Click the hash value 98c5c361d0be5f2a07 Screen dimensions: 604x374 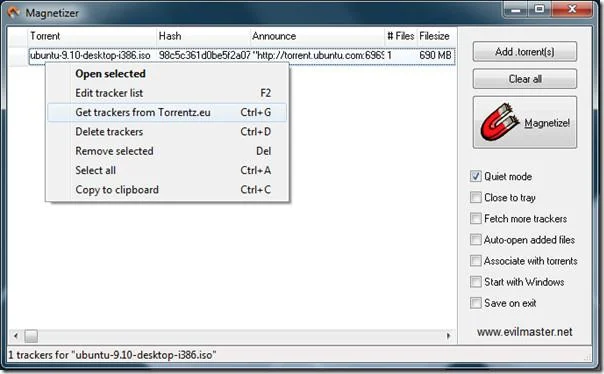point(204,55)
